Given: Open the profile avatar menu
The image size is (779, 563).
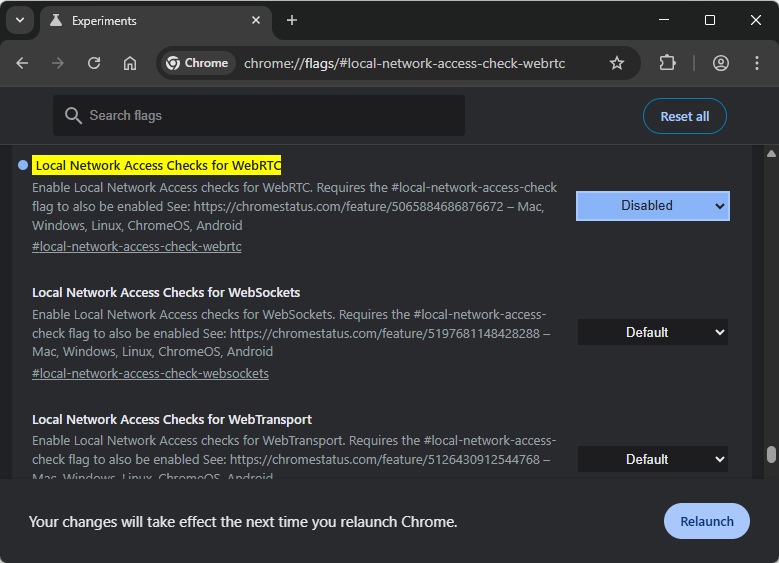Looking at the screenshot, I should tap(721, 63).
